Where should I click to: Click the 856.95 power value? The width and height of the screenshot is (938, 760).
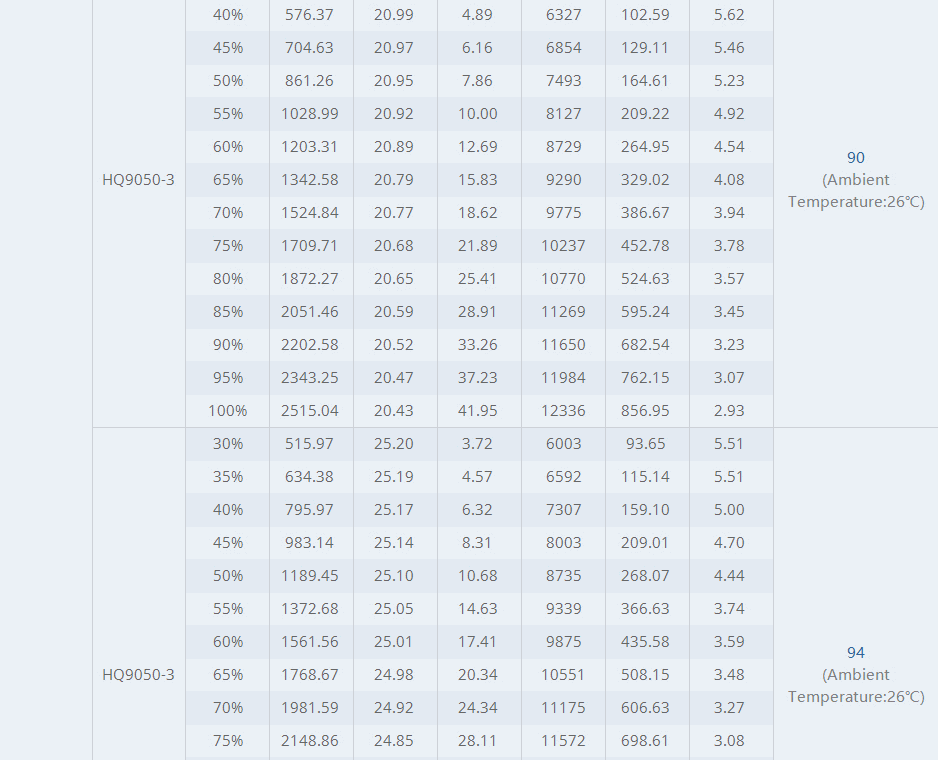coord(645,411)
